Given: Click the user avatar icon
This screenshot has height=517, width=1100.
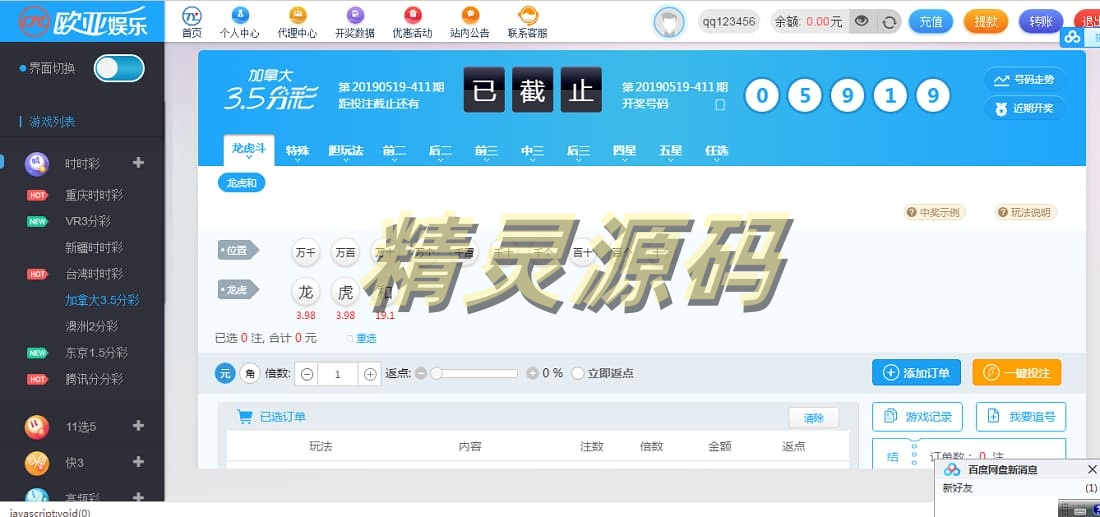Looking at the screenshot, I should (x=668, y=22).
